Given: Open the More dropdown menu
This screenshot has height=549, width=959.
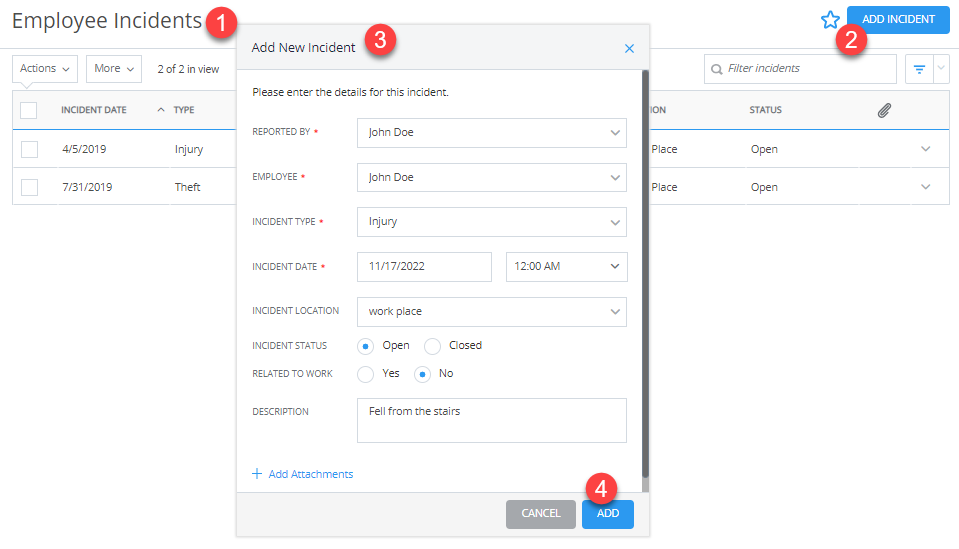Looking at the screenshot, I should point(114,68).
